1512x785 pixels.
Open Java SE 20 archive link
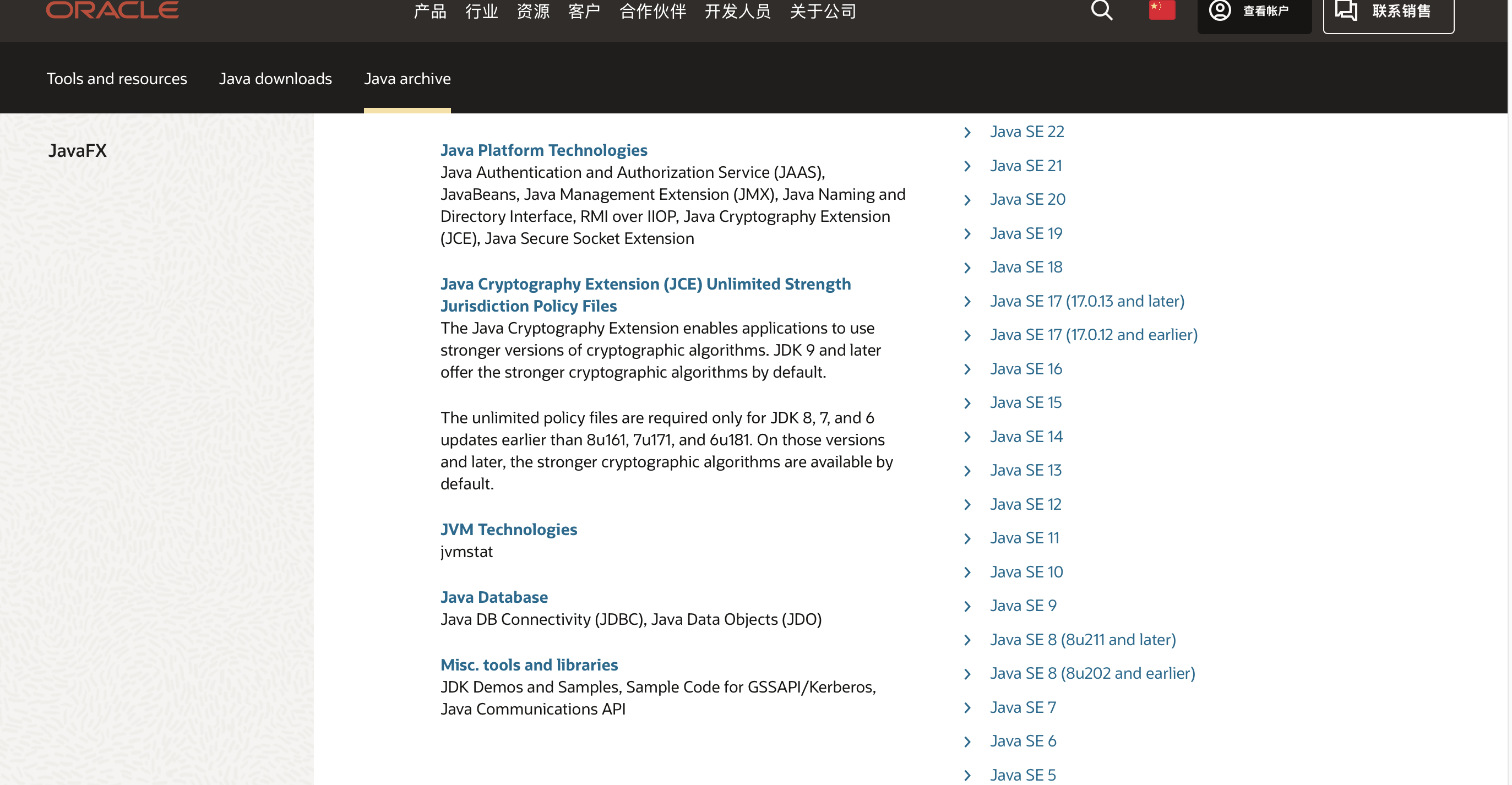tap(1027, 199)
